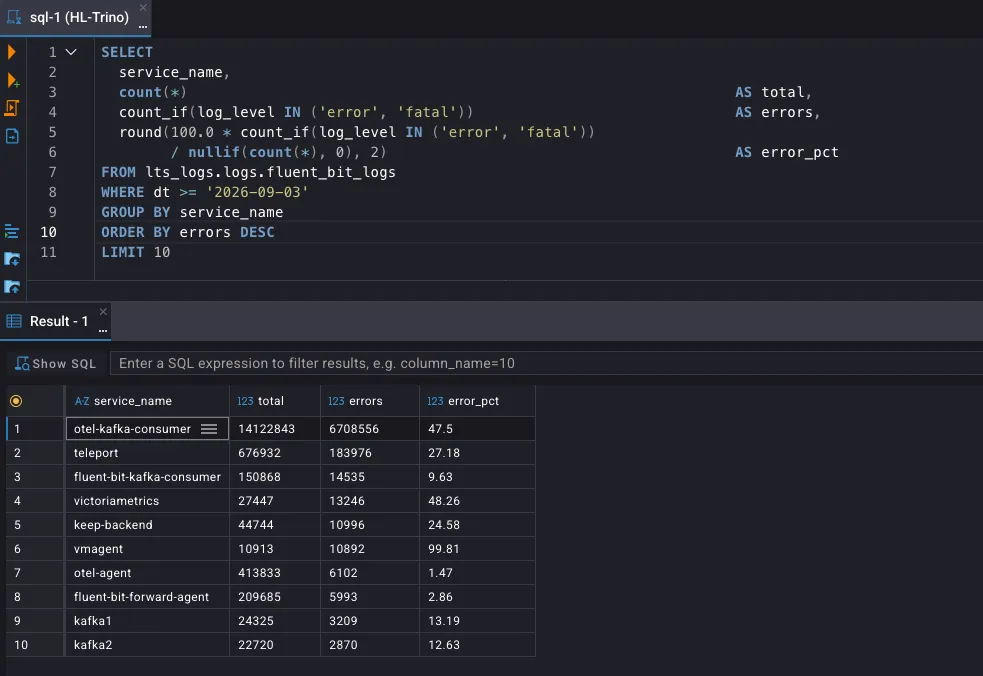Select the 'teleport' cell

[x=147, y=453]
